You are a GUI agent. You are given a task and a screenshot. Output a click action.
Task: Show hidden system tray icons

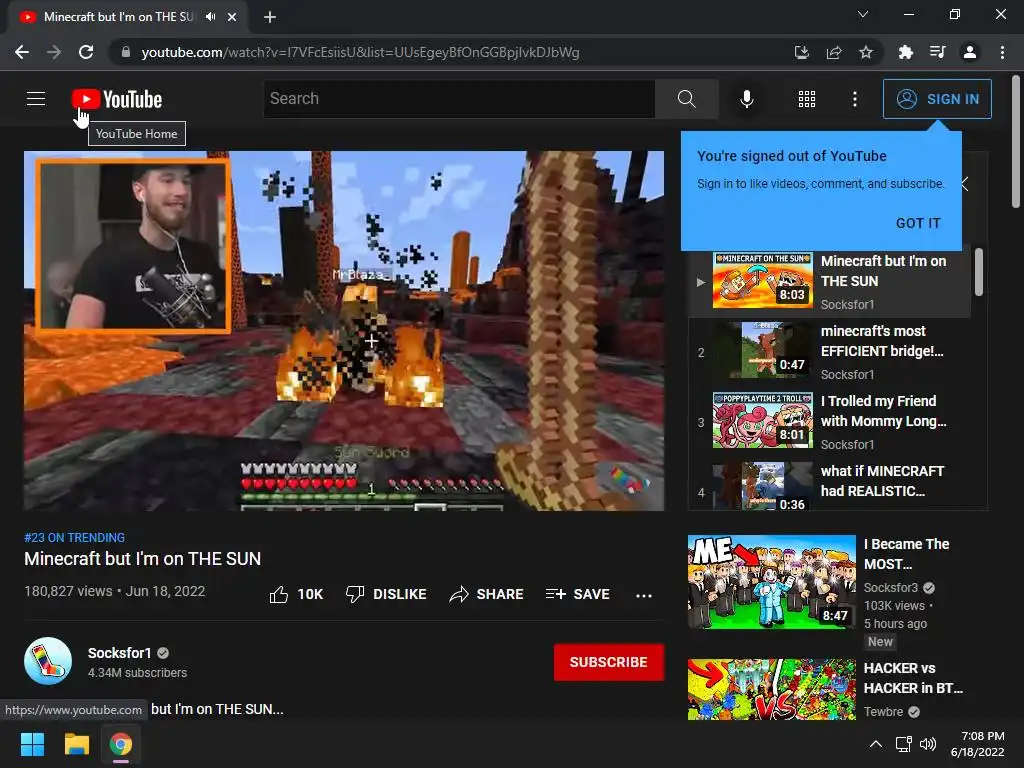876,744
